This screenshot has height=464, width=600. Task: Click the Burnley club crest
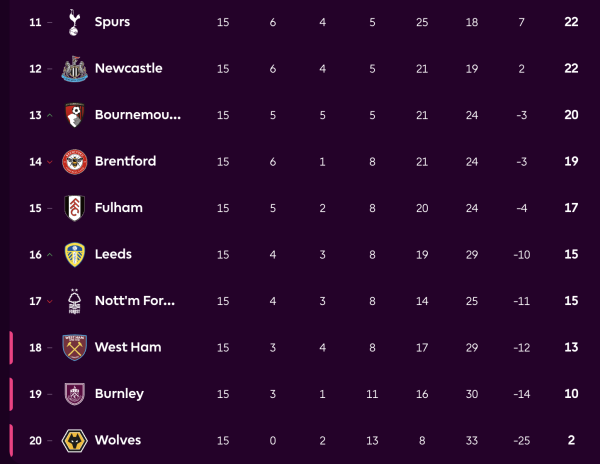click(74, 394)
